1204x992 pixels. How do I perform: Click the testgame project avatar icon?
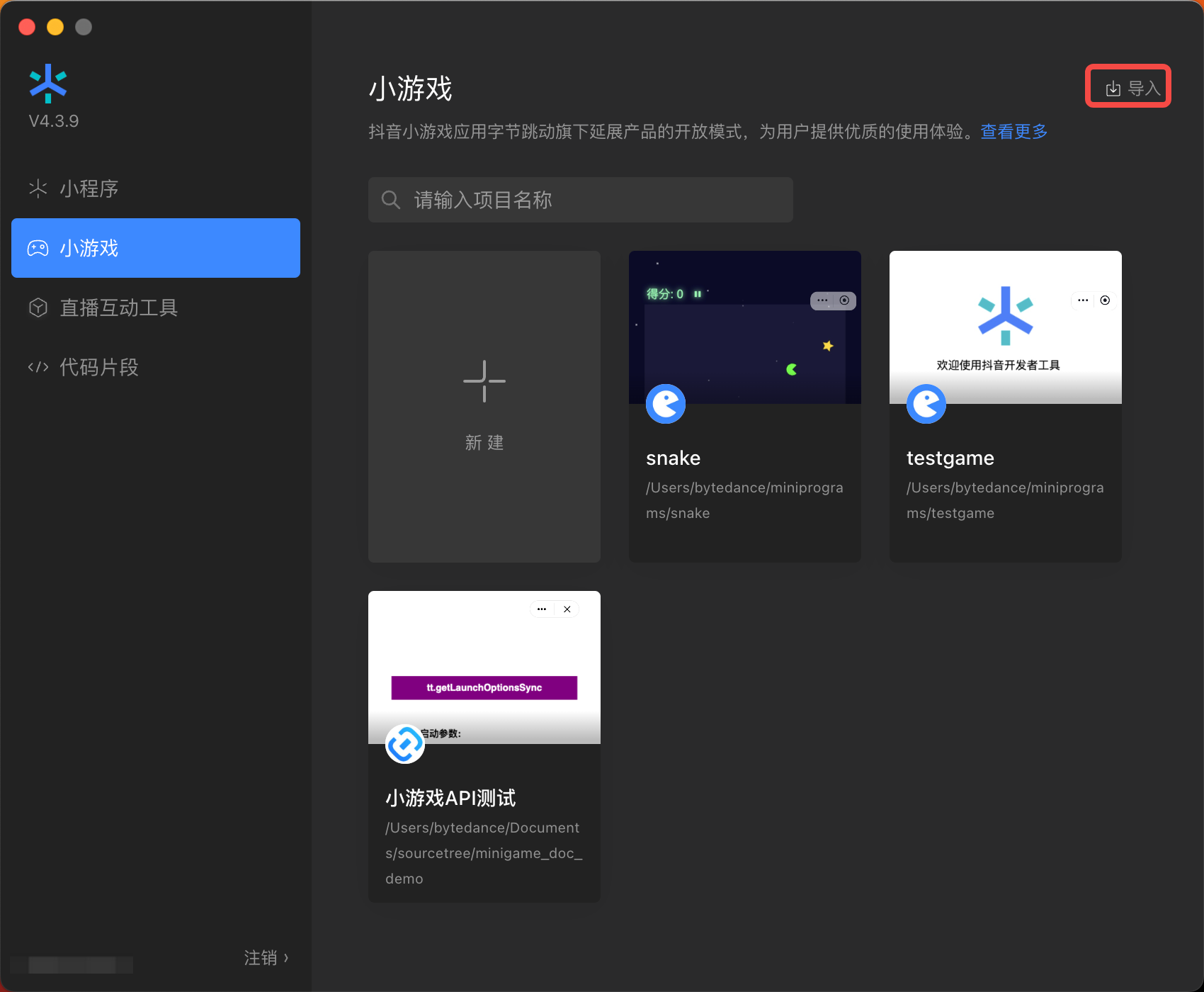tap(926, 404)
